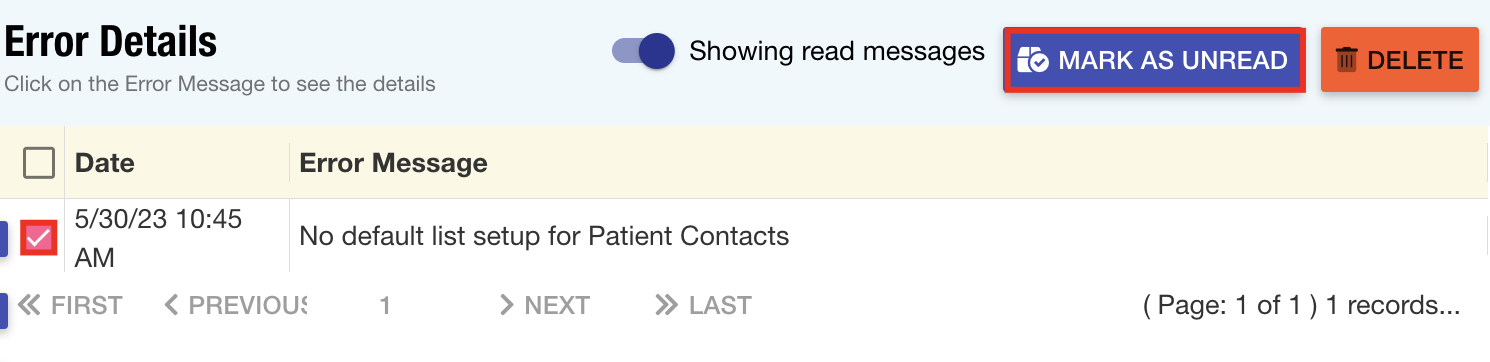Click the blue tab beside pagination controls
The image size is (1490, 362).
[x=4, y=310]
